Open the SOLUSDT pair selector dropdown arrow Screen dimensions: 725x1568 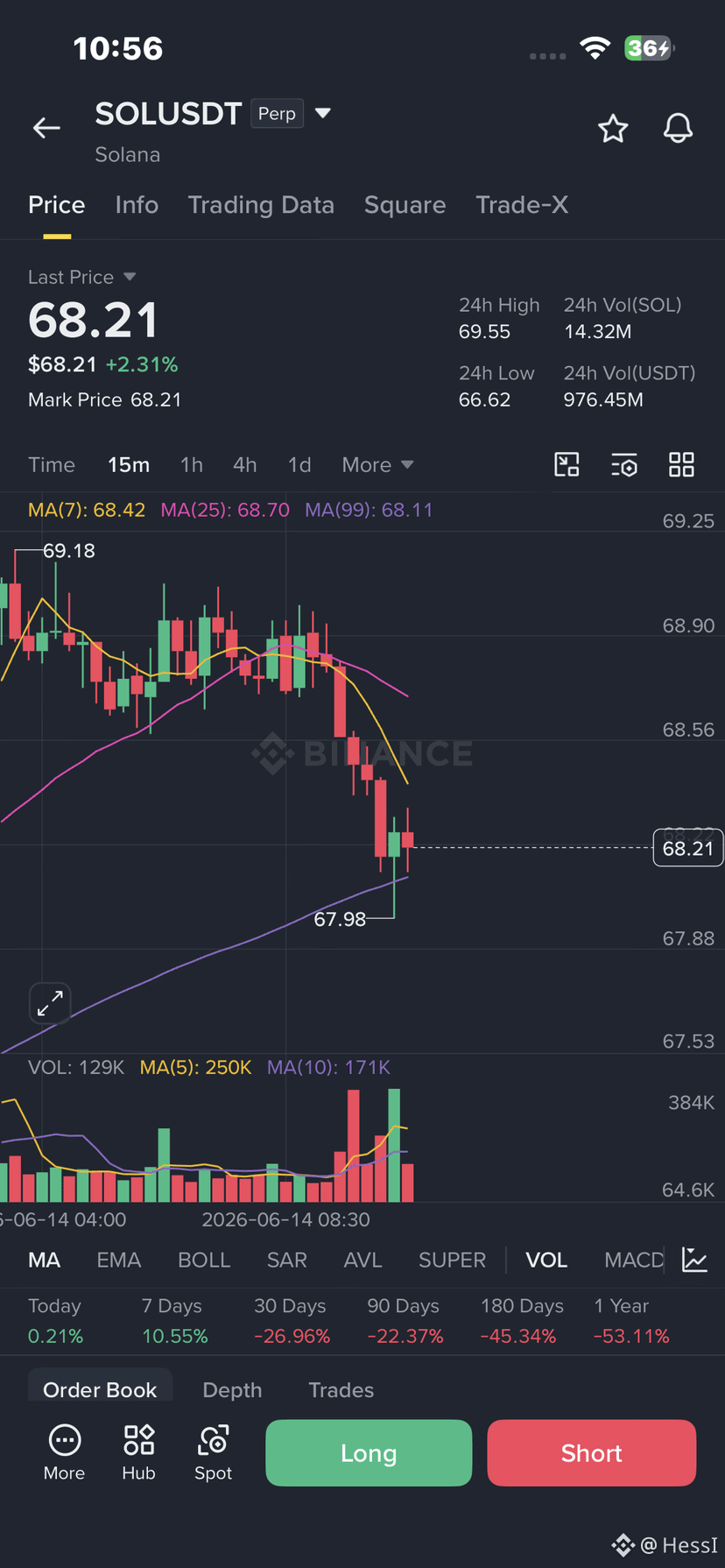322,113
